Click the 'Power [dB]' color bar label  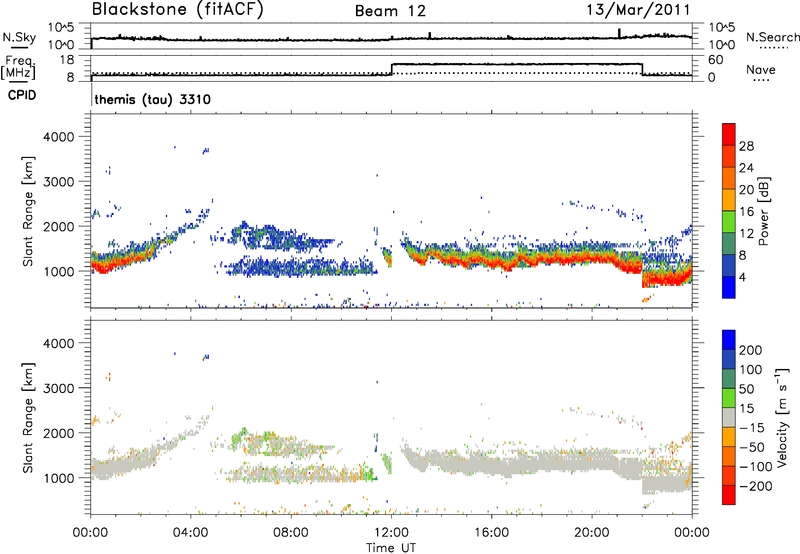(x=763, y=211)
